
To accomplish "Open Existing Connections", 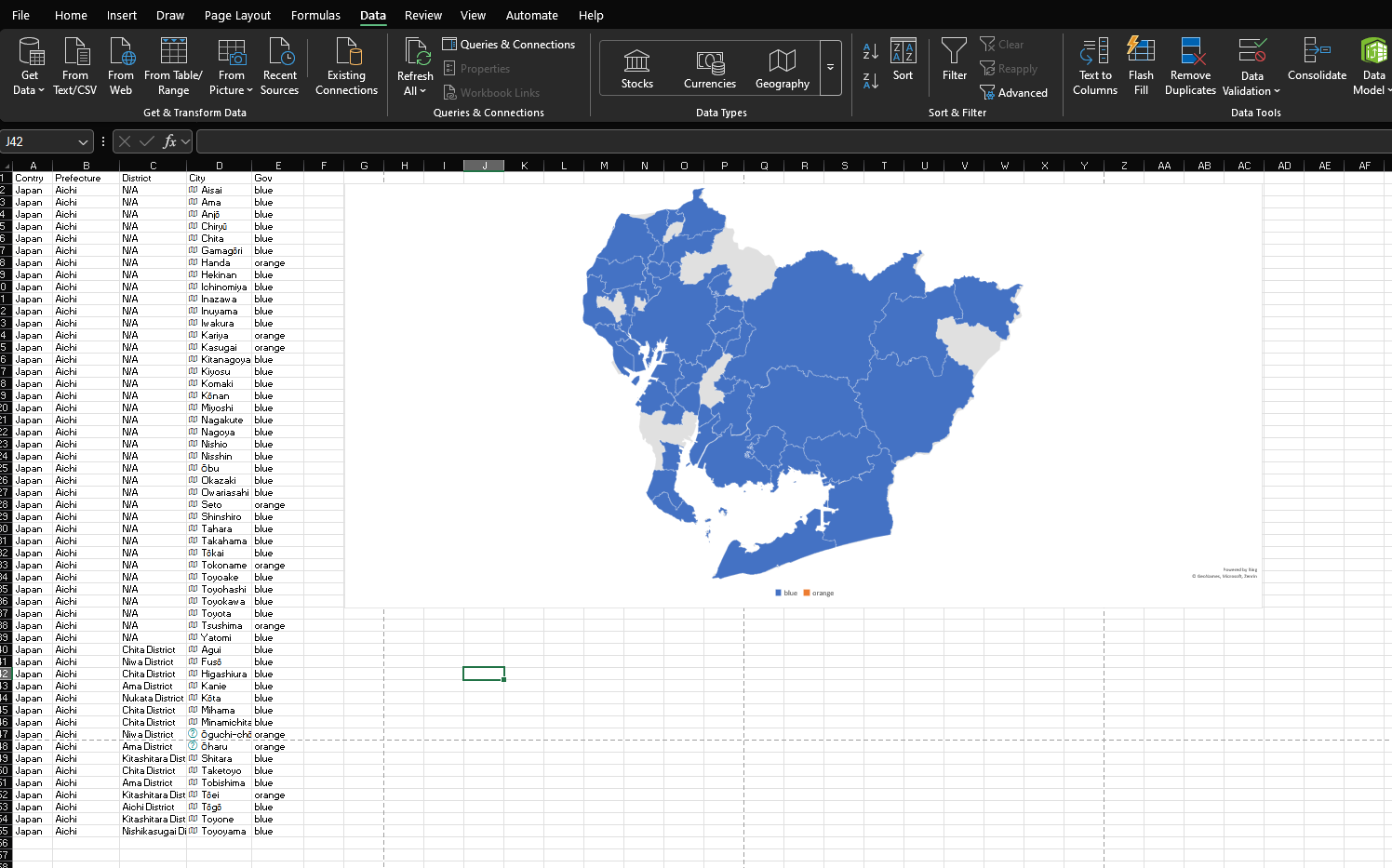I will pyautogui.click(x=346, y=66).
